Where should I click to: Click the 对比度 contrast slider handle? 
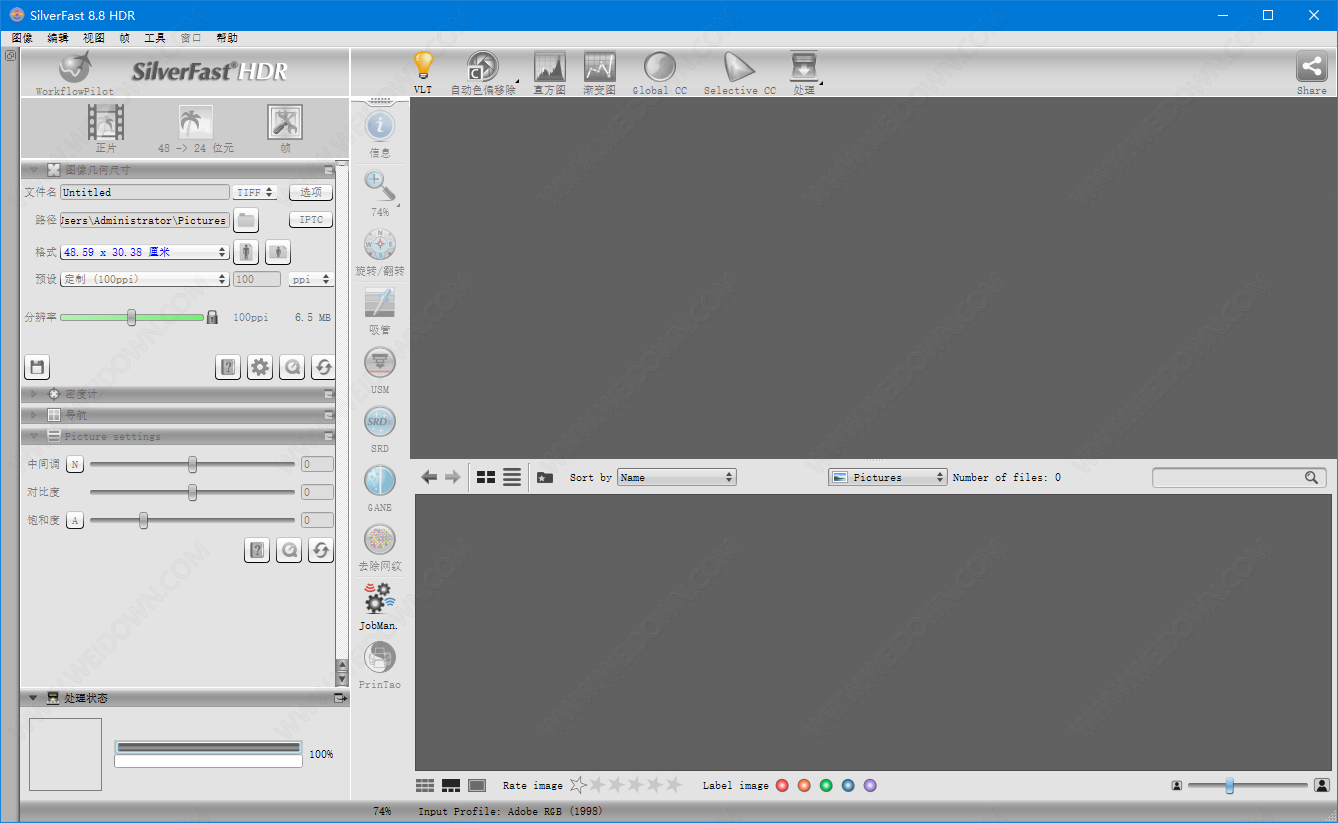tap(192, 492)
